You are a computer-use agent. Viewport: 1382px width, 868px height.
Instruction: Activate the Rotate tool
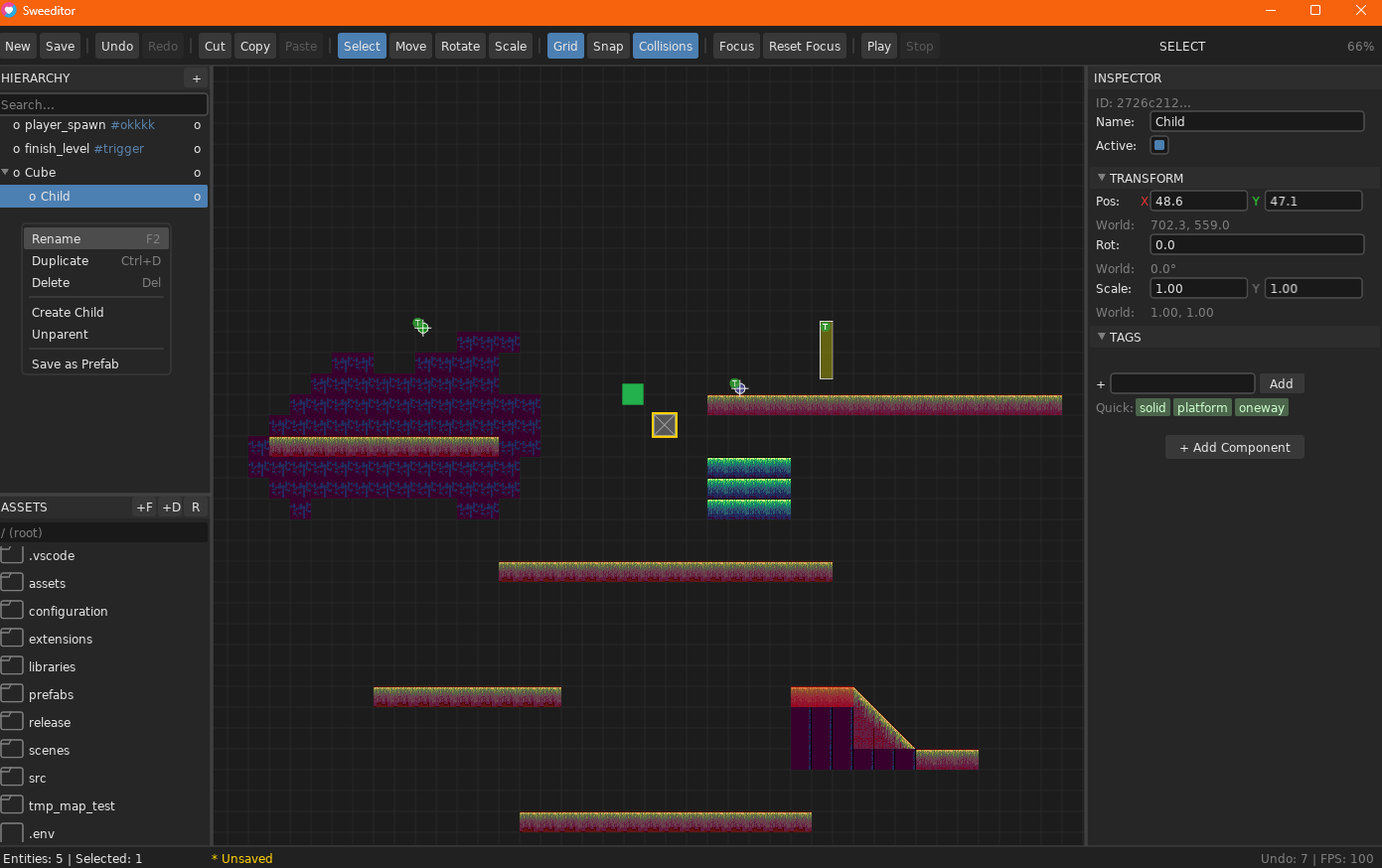tap(461, 47)
